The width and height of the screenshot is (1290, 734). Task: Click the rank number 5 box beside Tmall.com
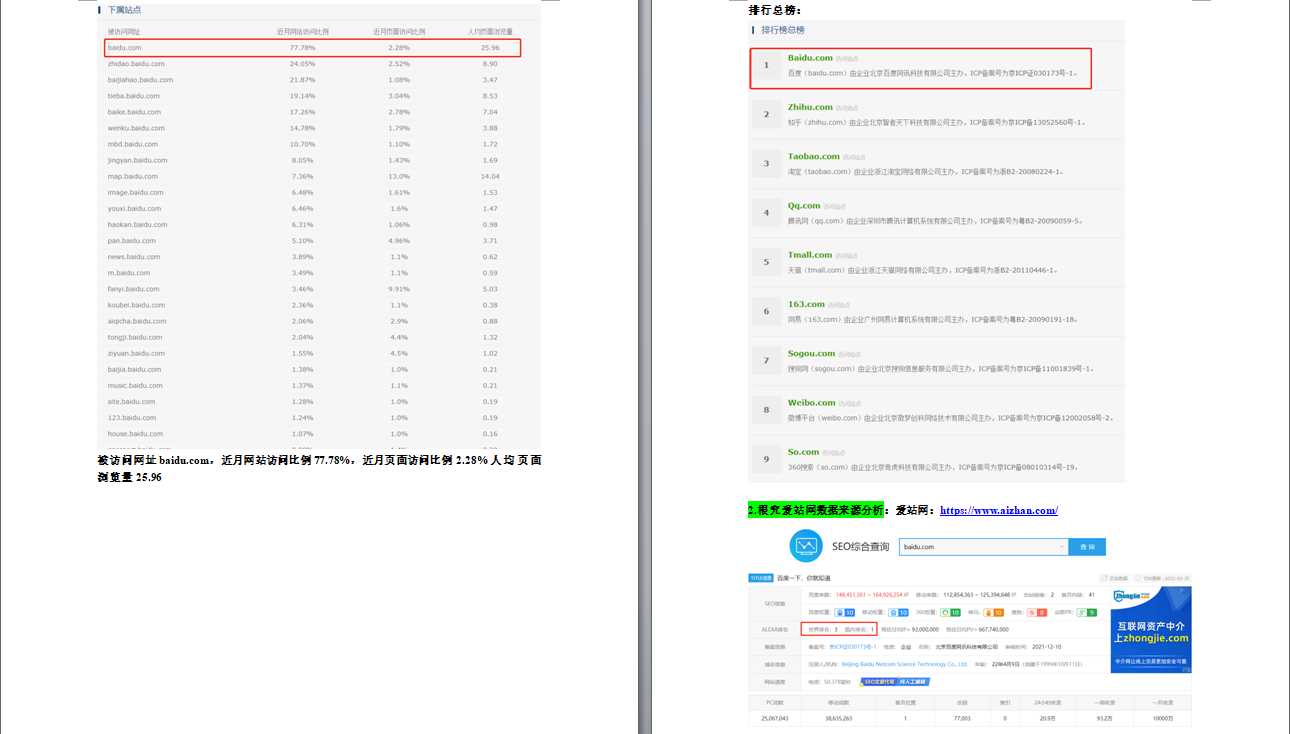(767, 262)
